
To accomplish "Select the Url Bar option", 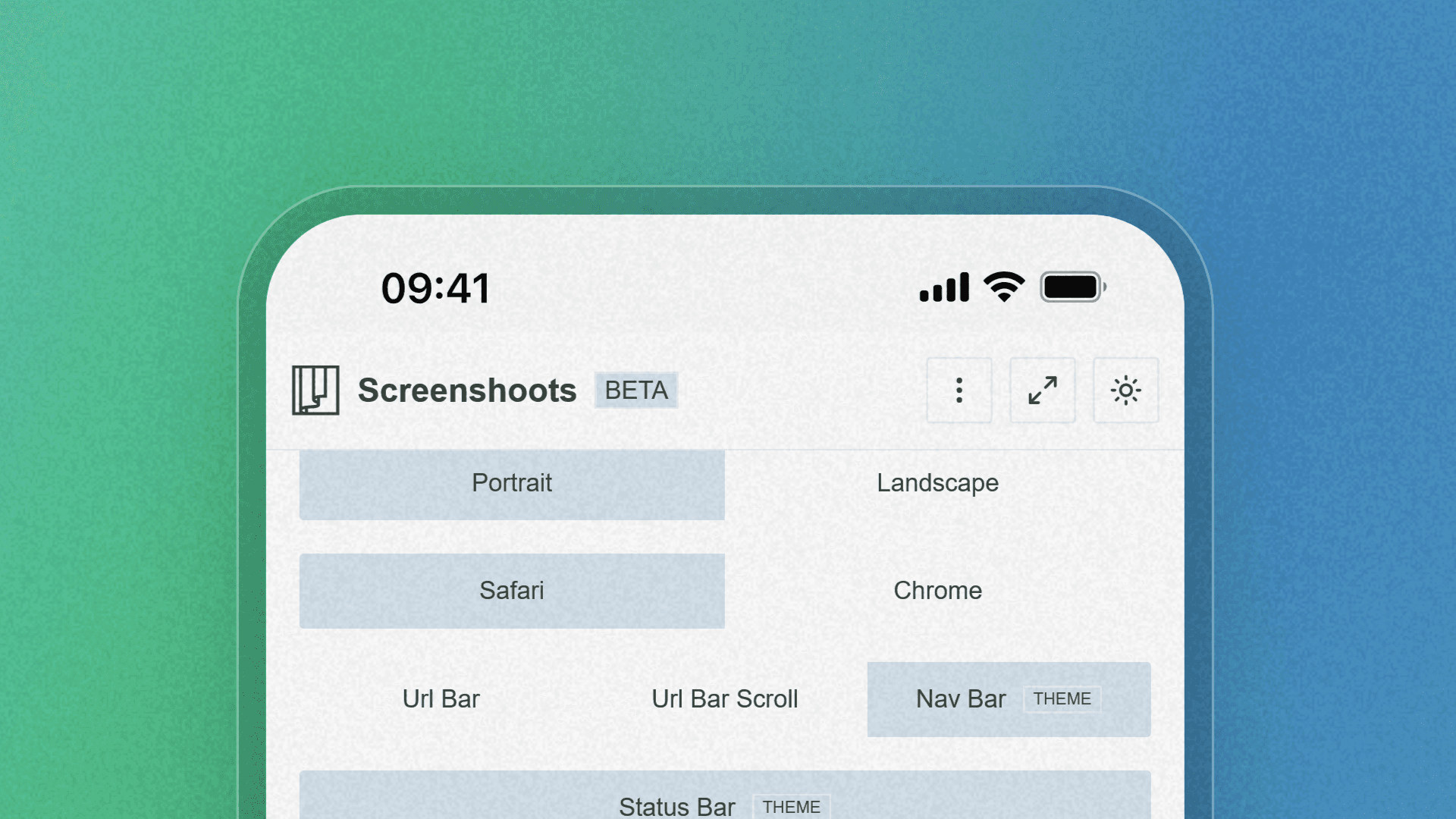I will [x=440, y=699].
